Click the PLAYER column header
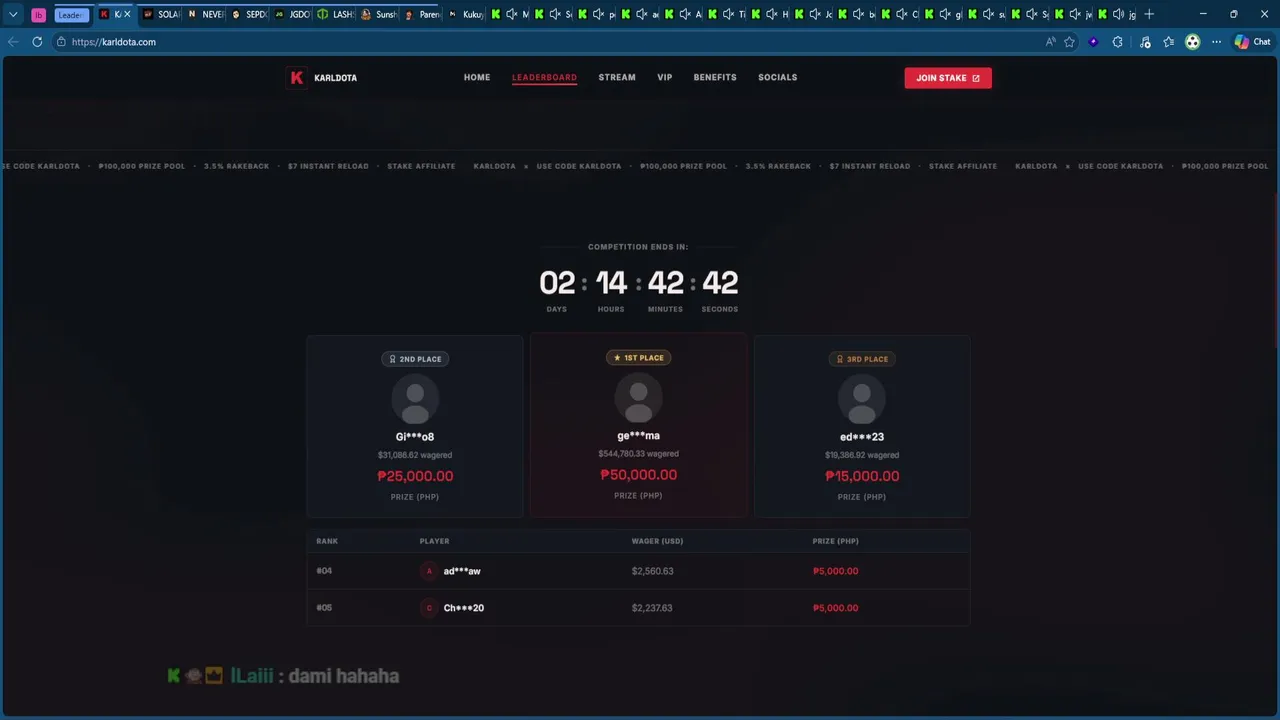This screenshot has width=1280, height=720. tap(434, 541)
